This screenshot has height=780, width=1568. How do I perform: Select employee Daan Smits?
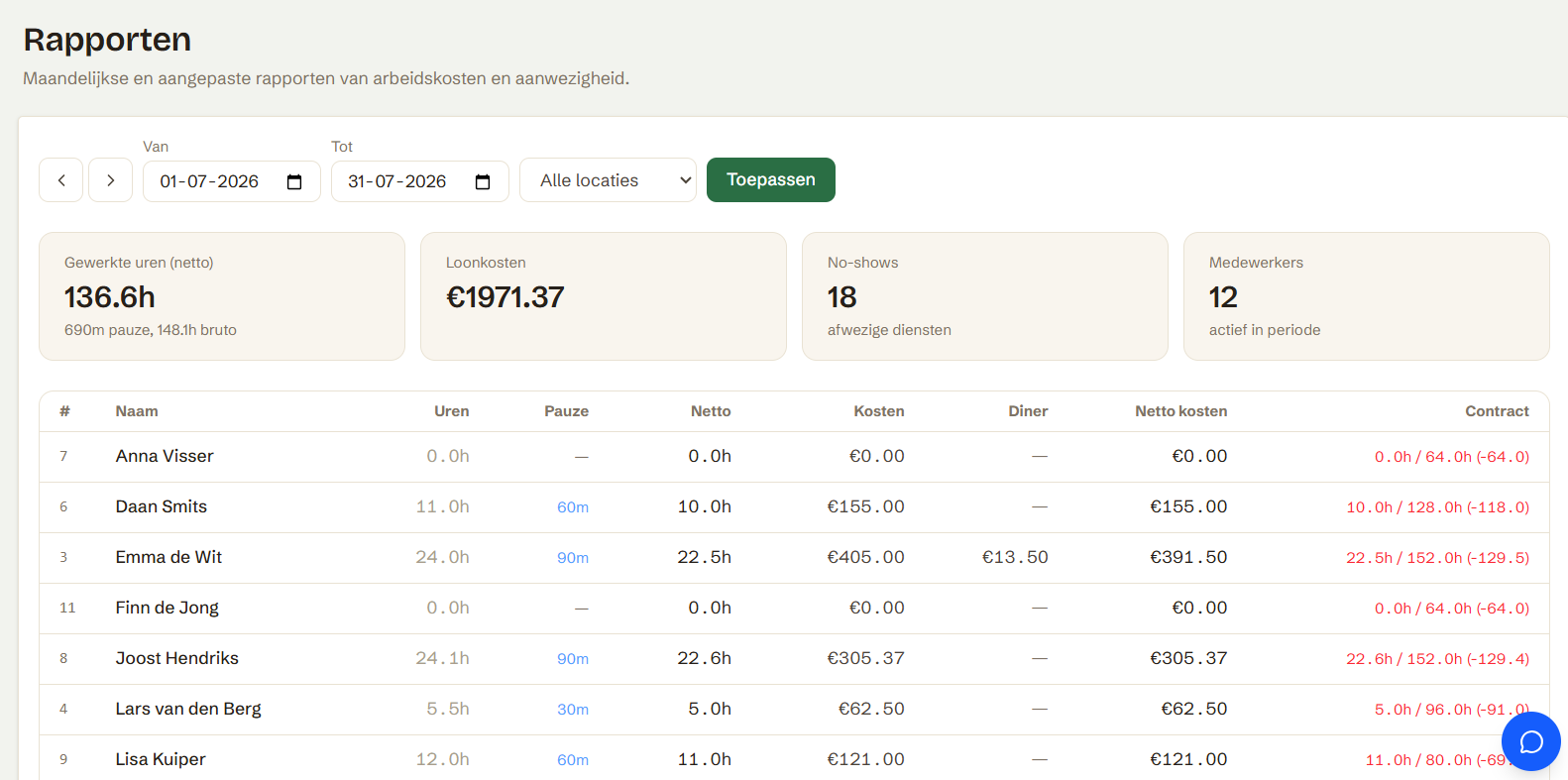click(162, 506)
